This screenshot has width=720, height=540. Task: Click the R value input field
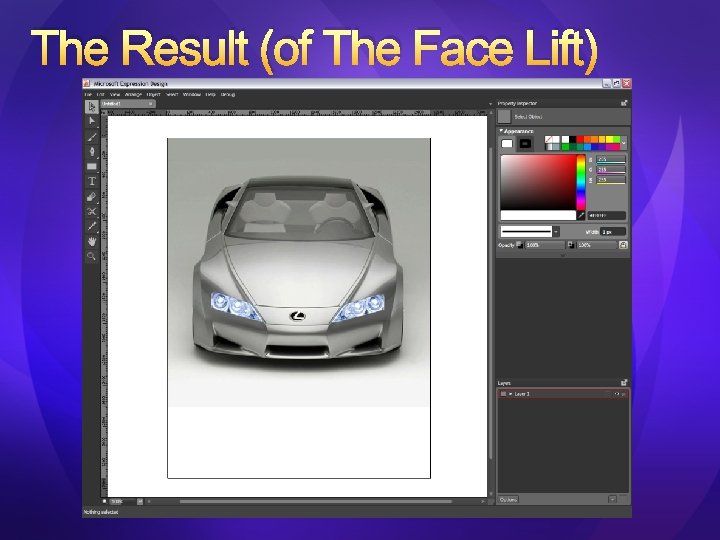[x=611, y=159]
